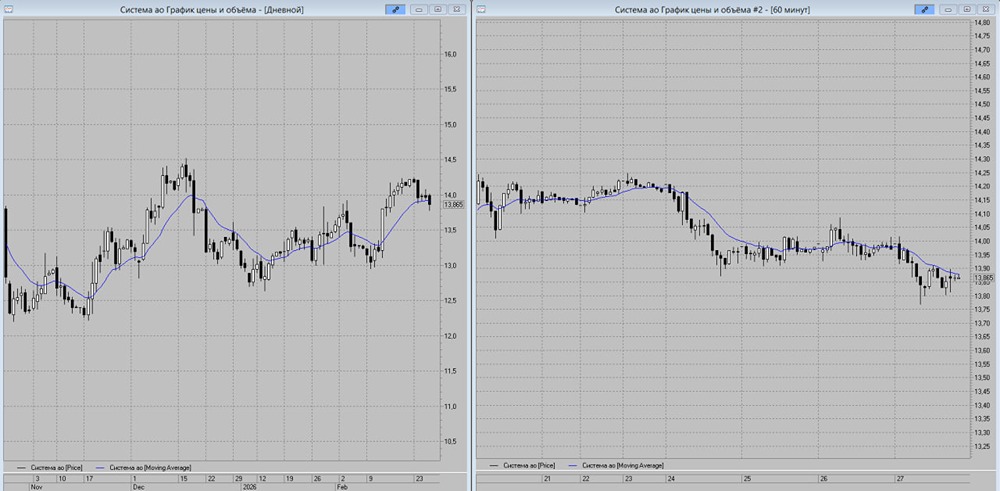The height and width of the screenshot is (491, 1000).
Task: Select the daily chart title bar 'Дневной'
Action: click(x=212, y=10)
